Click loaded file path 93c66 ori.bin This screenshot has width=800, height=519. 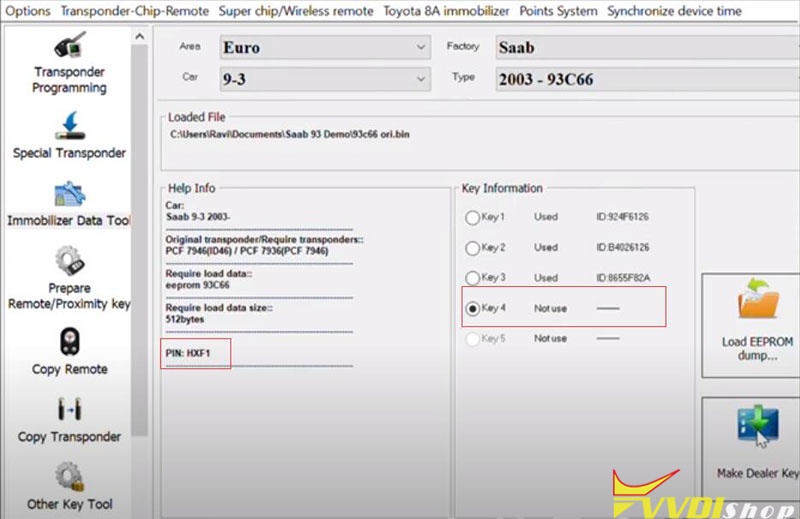tap(290, 134)
